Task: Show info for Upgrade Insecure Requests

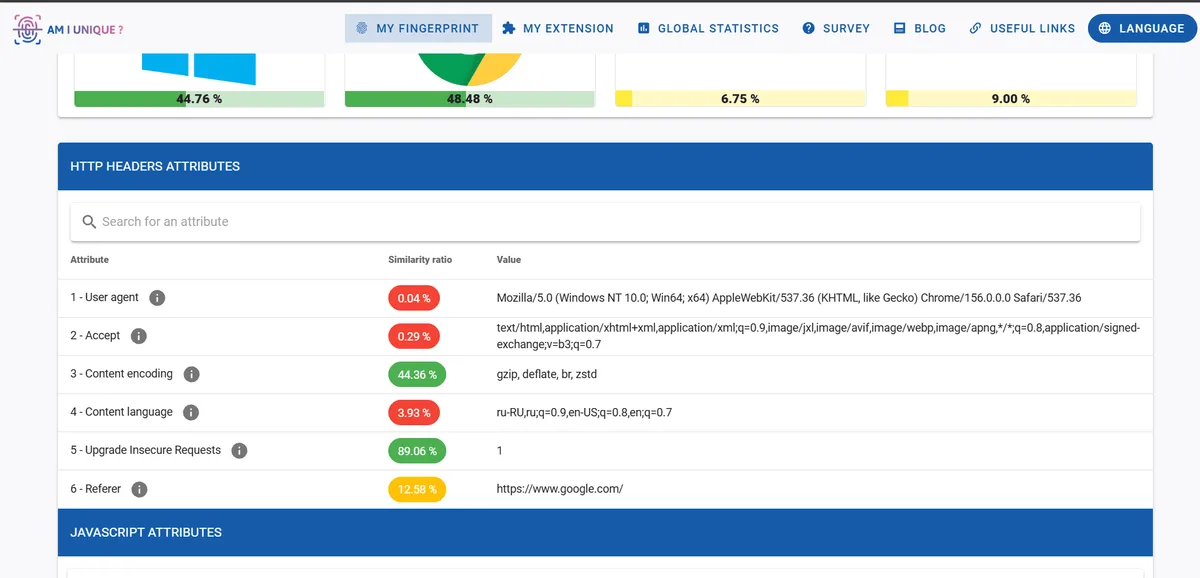Action: tap(239, 450)
